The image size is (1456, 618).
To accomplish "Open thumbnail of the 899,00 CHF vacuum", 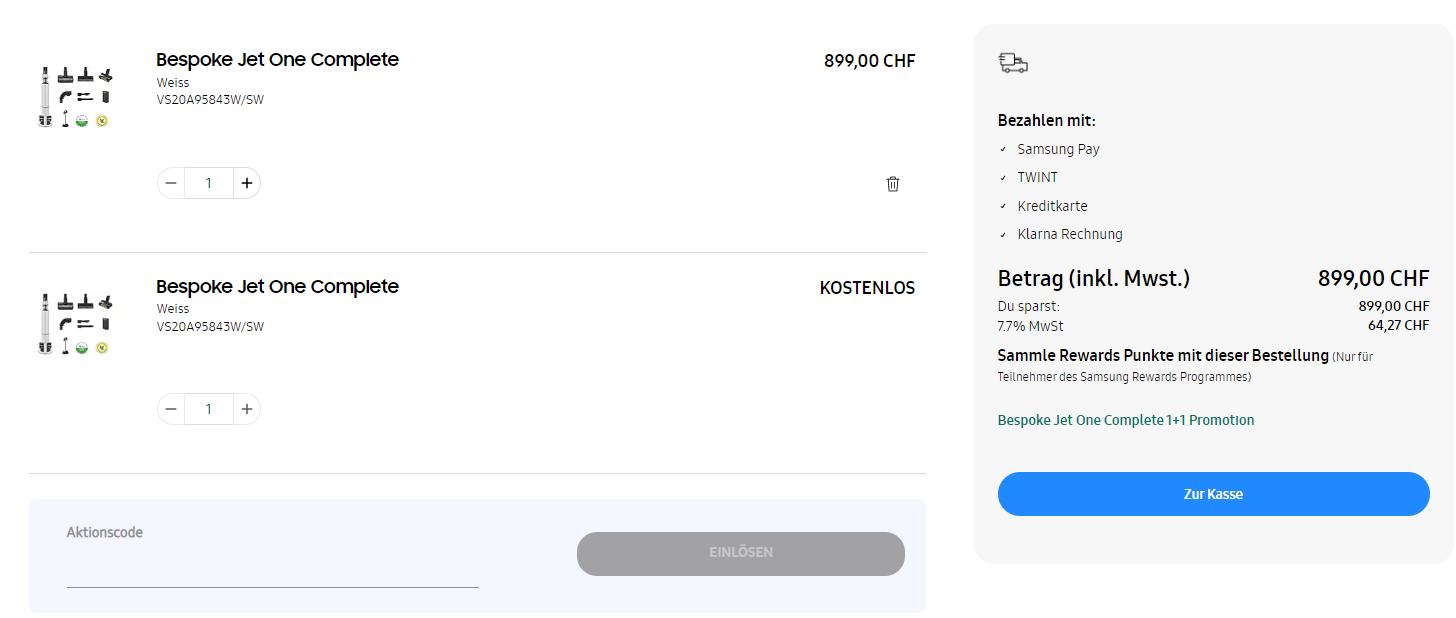I will click(x=74, y=97).
